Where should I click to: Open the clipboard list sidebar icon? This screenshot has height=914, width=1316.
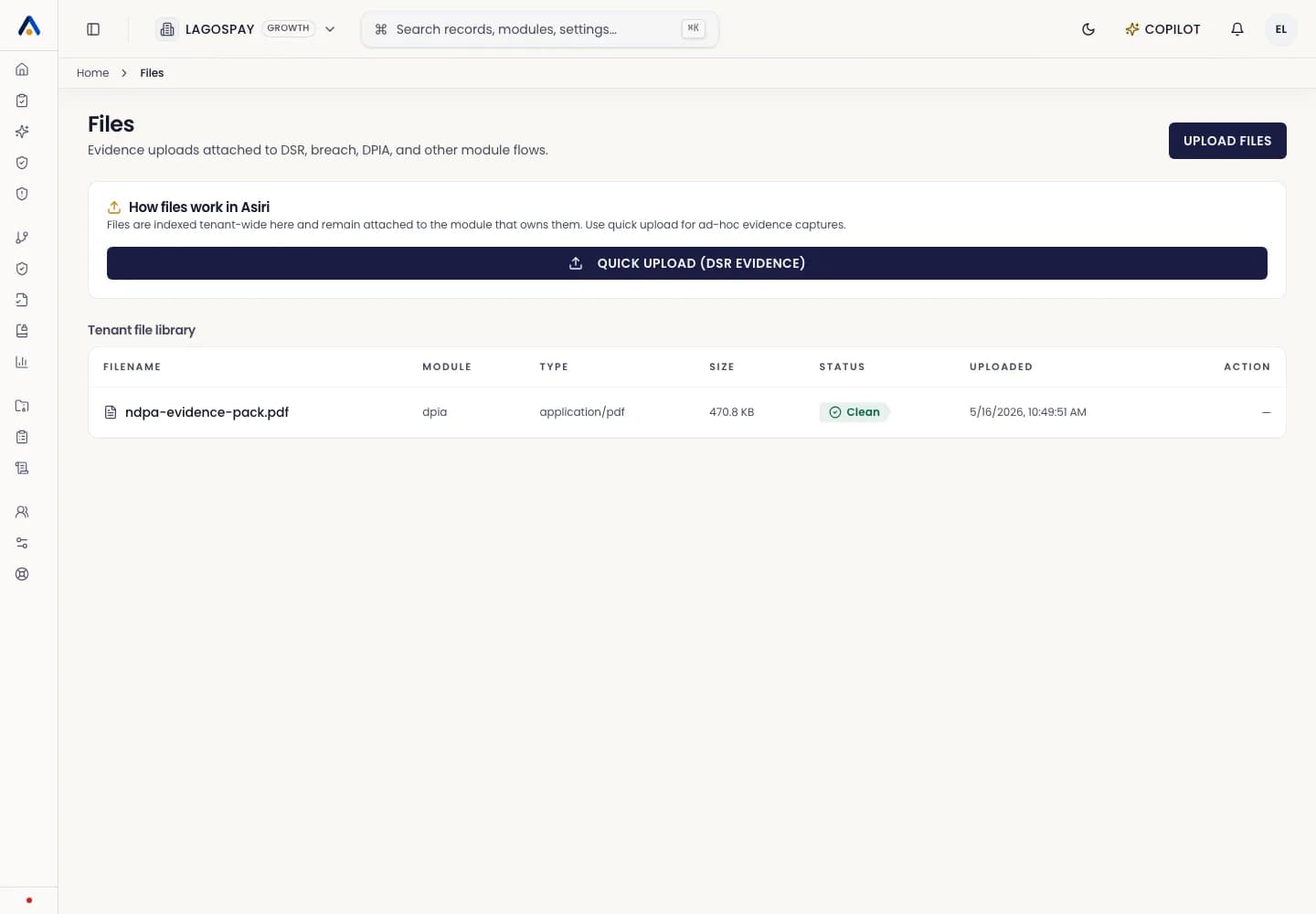coord(22,437)
